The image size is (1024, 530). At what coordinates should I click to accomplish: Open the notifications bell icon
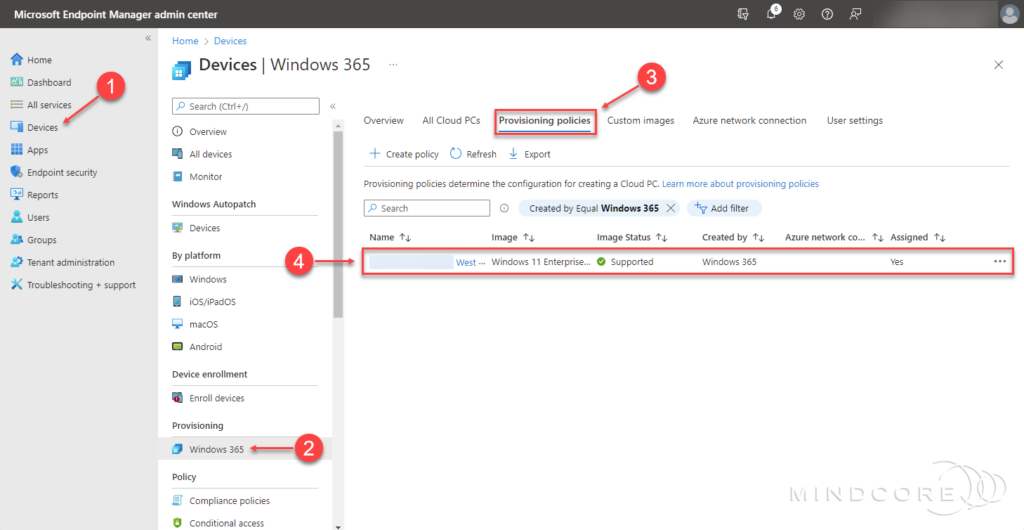tap(771, 14)
